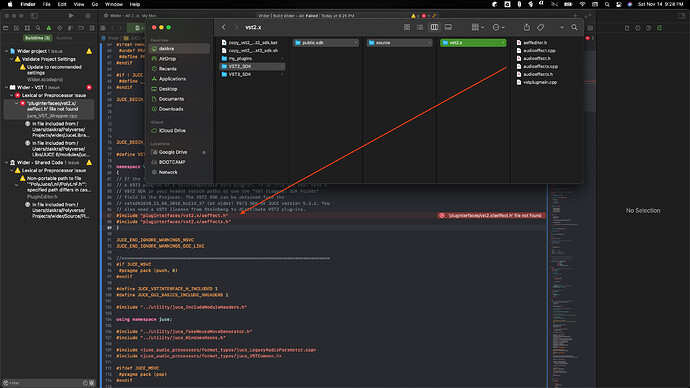Select Non-portable path to file warning
This screenshot has width=690, height=388.
[55, 184]
